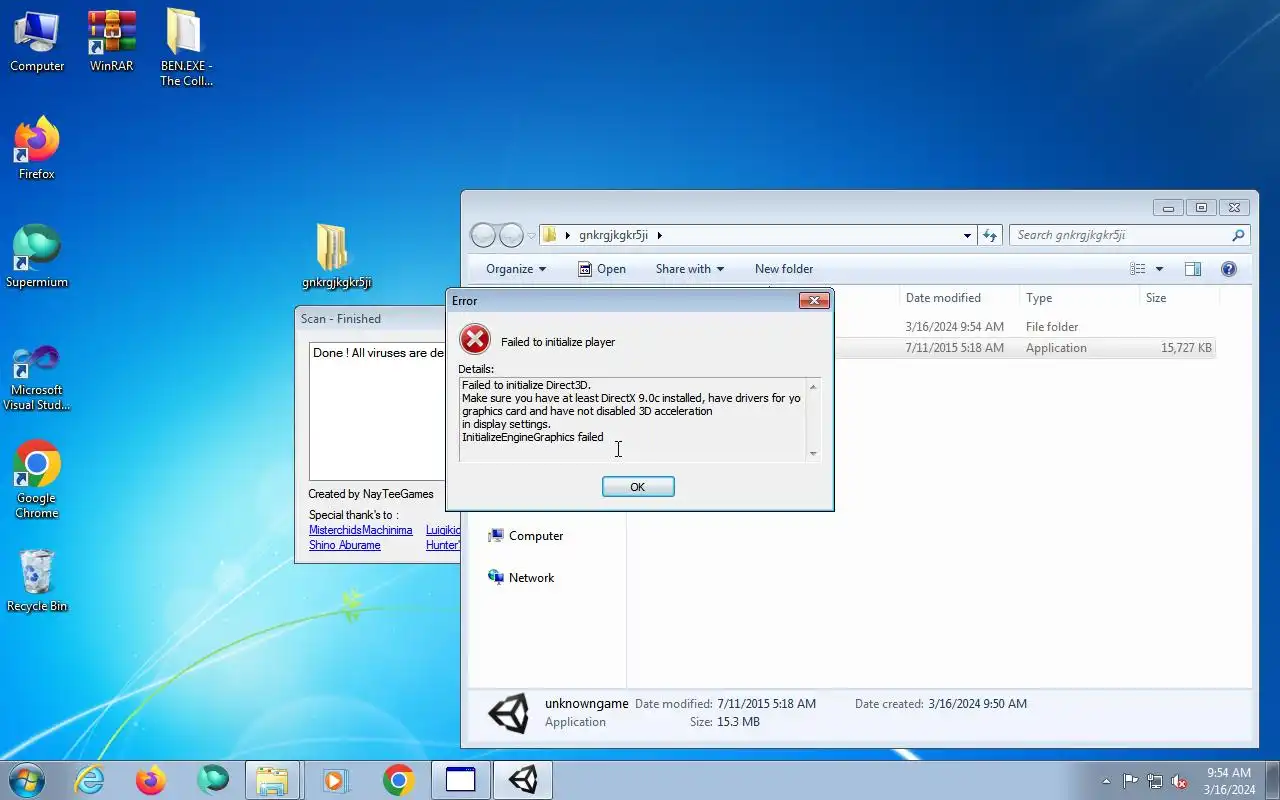This screenshot has width=1280, height=800.
Task: Open Explorer help icon
Action: (x=1229, y=269)
